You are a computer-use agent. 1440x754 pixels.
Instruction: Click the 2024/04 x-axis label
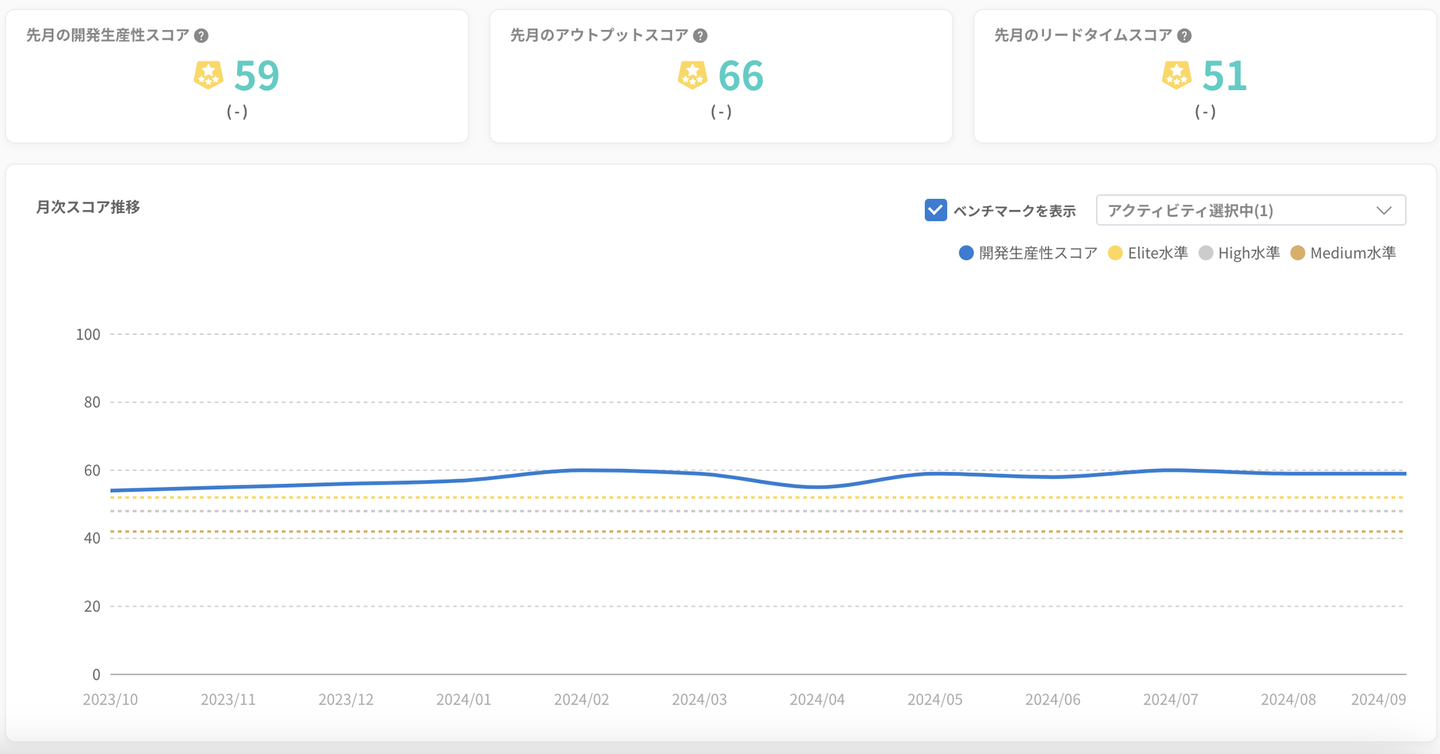(x=817, y=700)
